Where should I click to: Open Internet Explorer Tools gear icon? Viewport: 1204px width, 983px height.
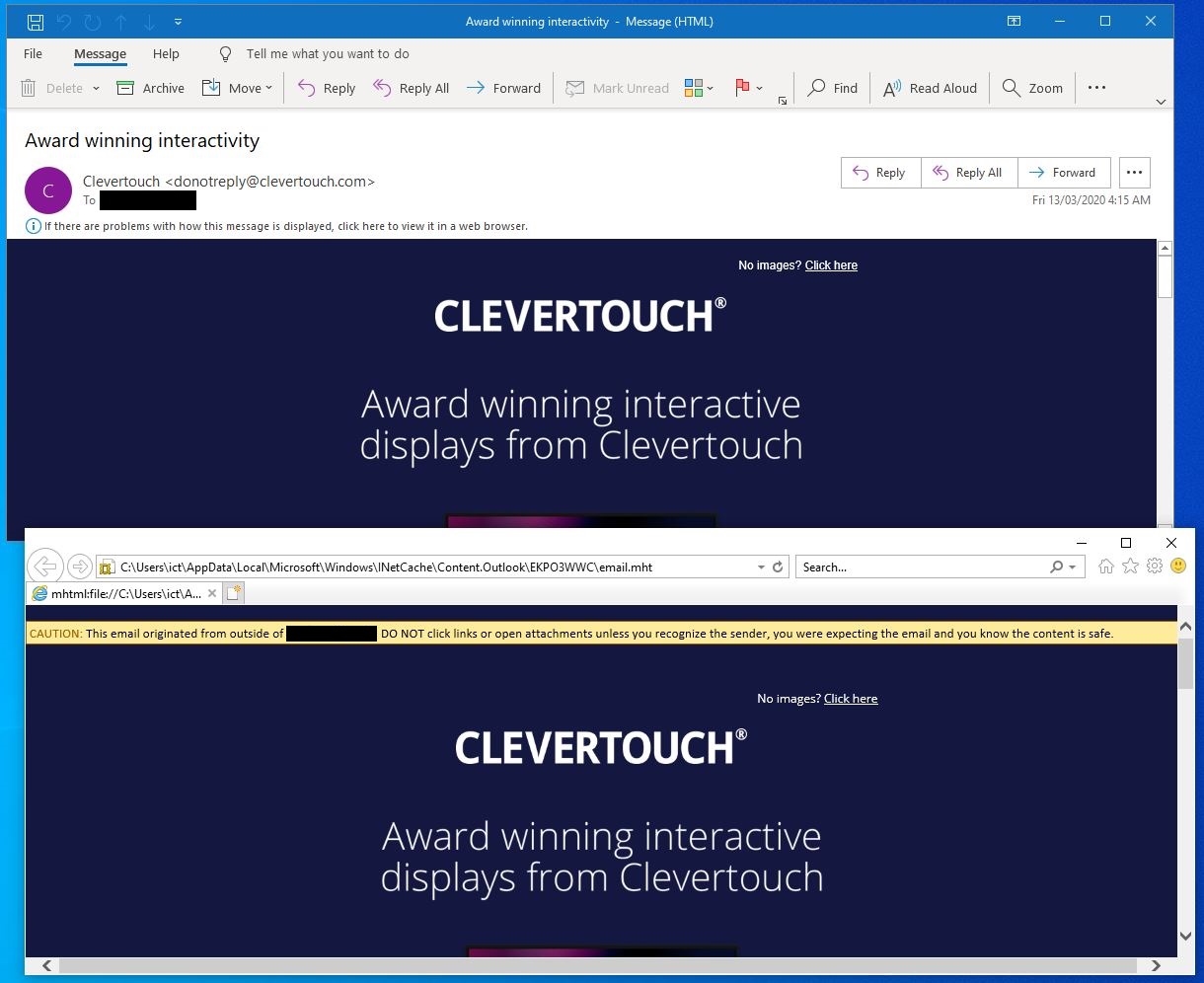coord(1155,567)
